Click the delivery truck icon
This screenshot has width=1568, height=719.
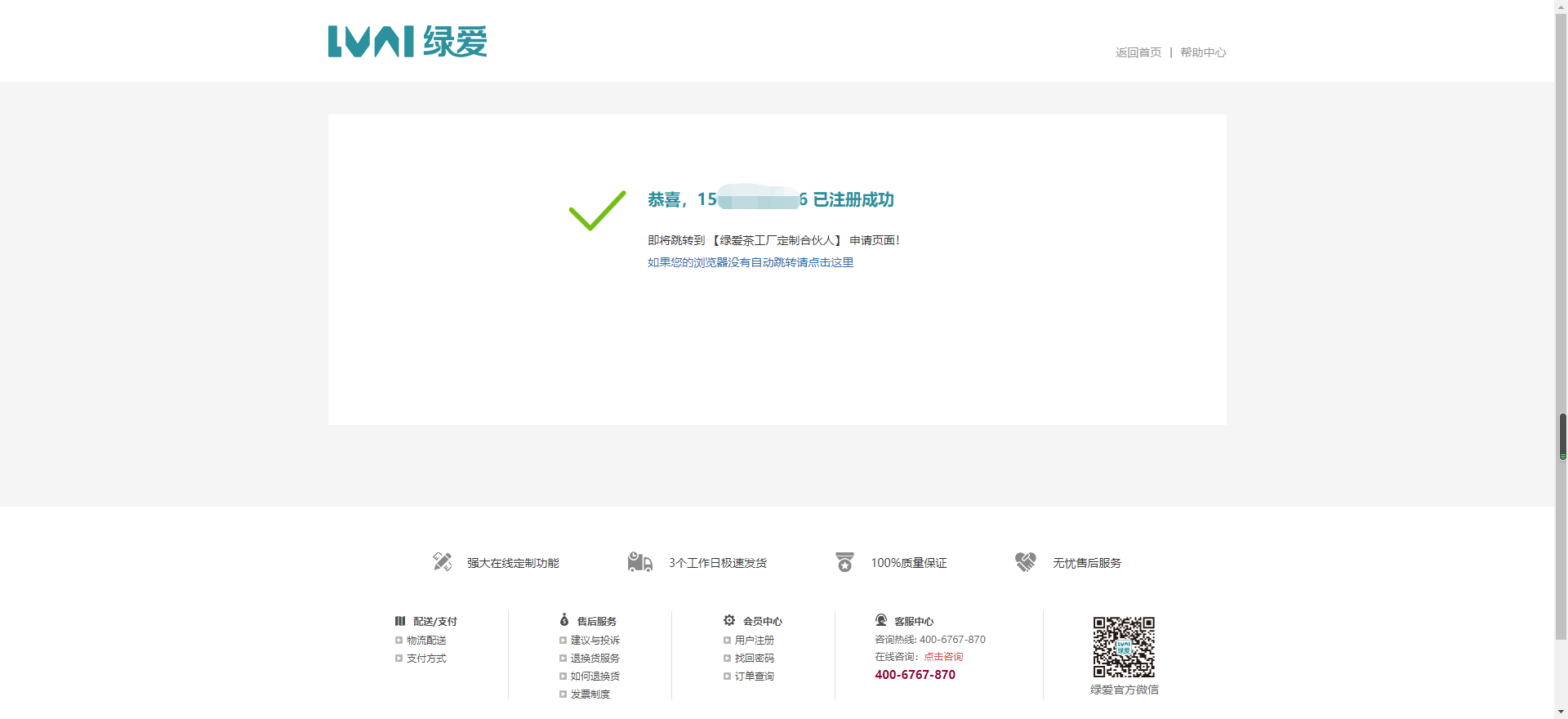[639, 562]
